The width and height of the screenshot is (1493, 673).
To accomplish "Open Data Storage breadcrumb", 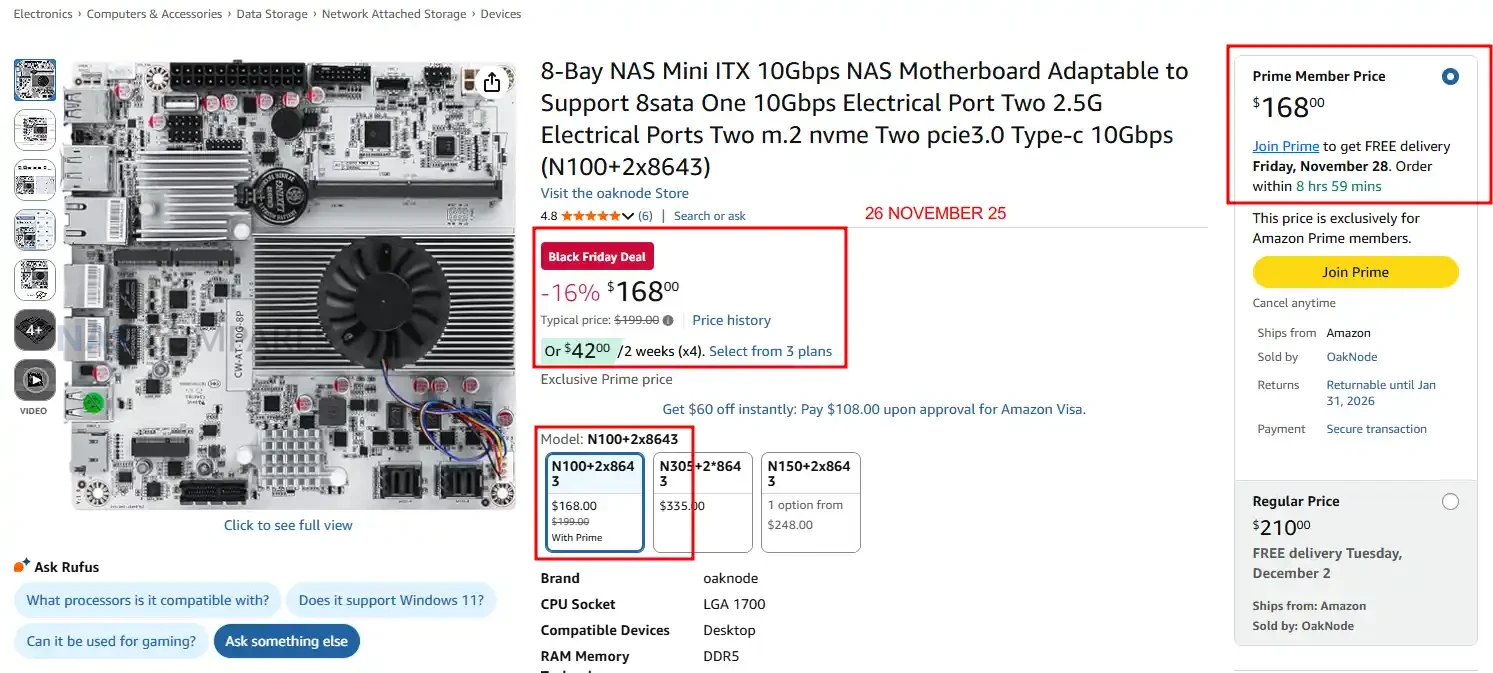I will pos(272,14).
